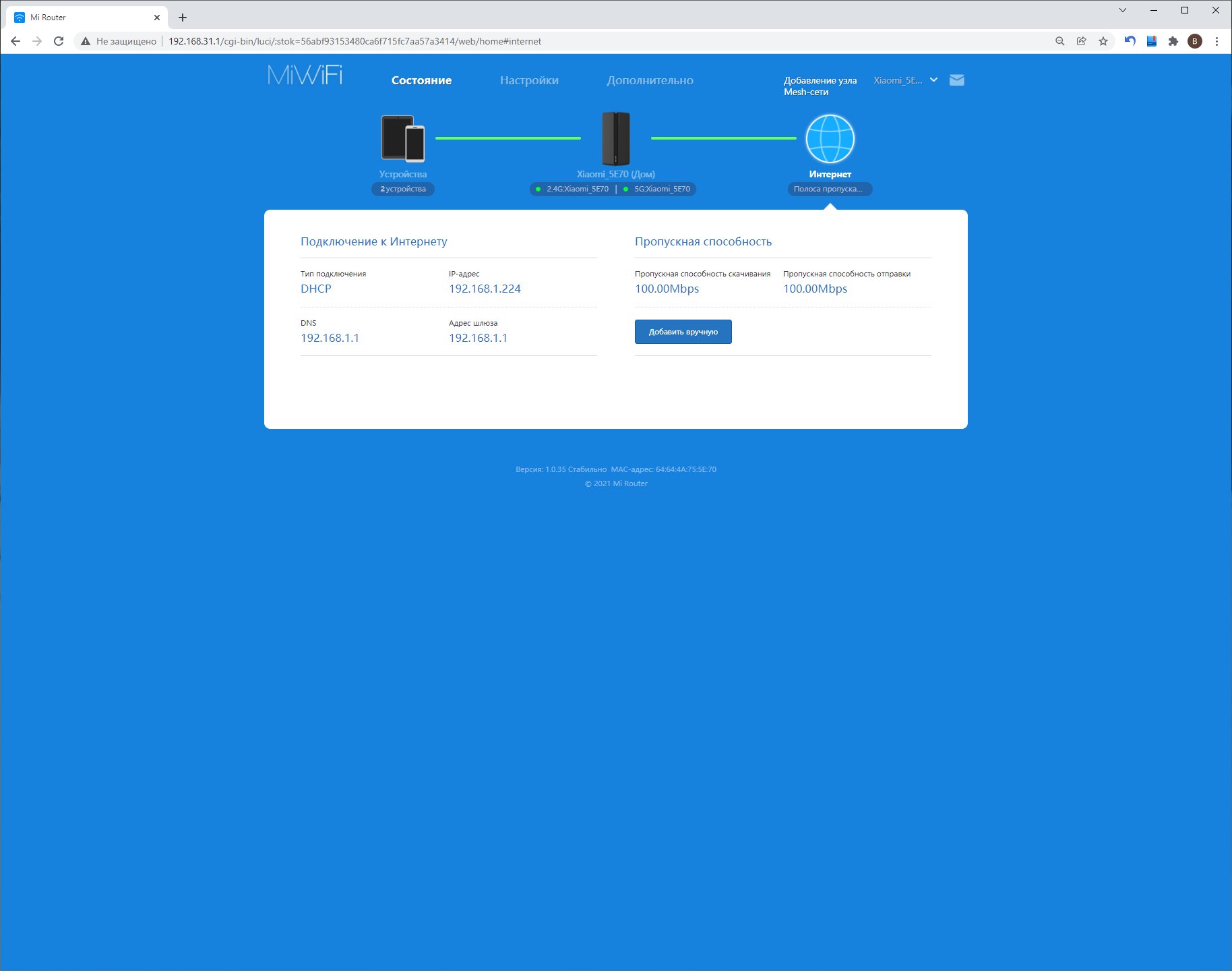The image size is (1232, 971).
Task: Open the Дополнительно tab
Action: click(x=650, y=80)
